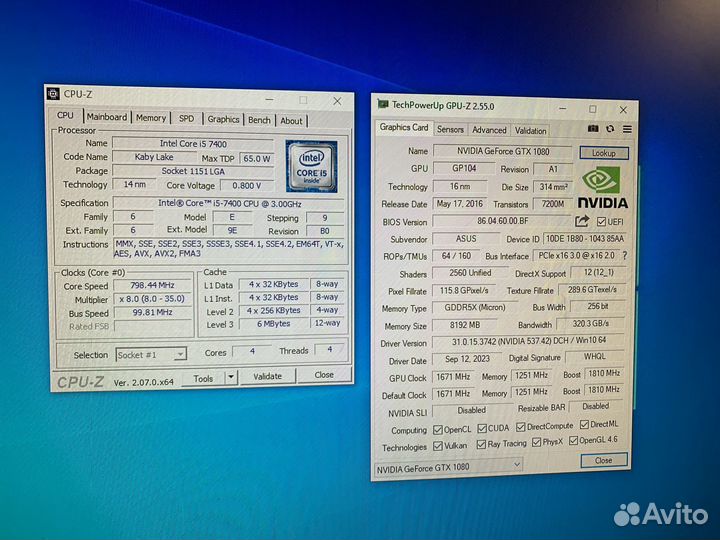
Task: Click the Level 3 cache value 6 MBytes
Action: click(x=274, y=324)
